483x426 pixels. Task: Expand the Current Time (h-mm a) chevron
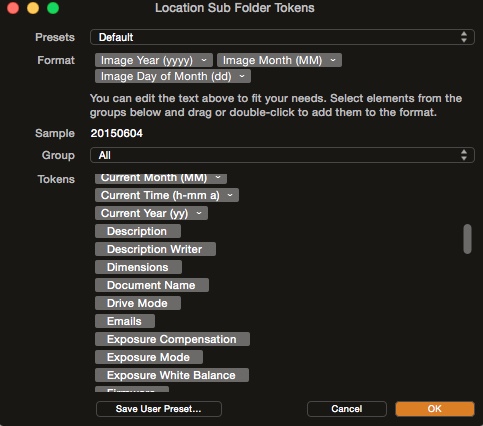tap(230, 195)
